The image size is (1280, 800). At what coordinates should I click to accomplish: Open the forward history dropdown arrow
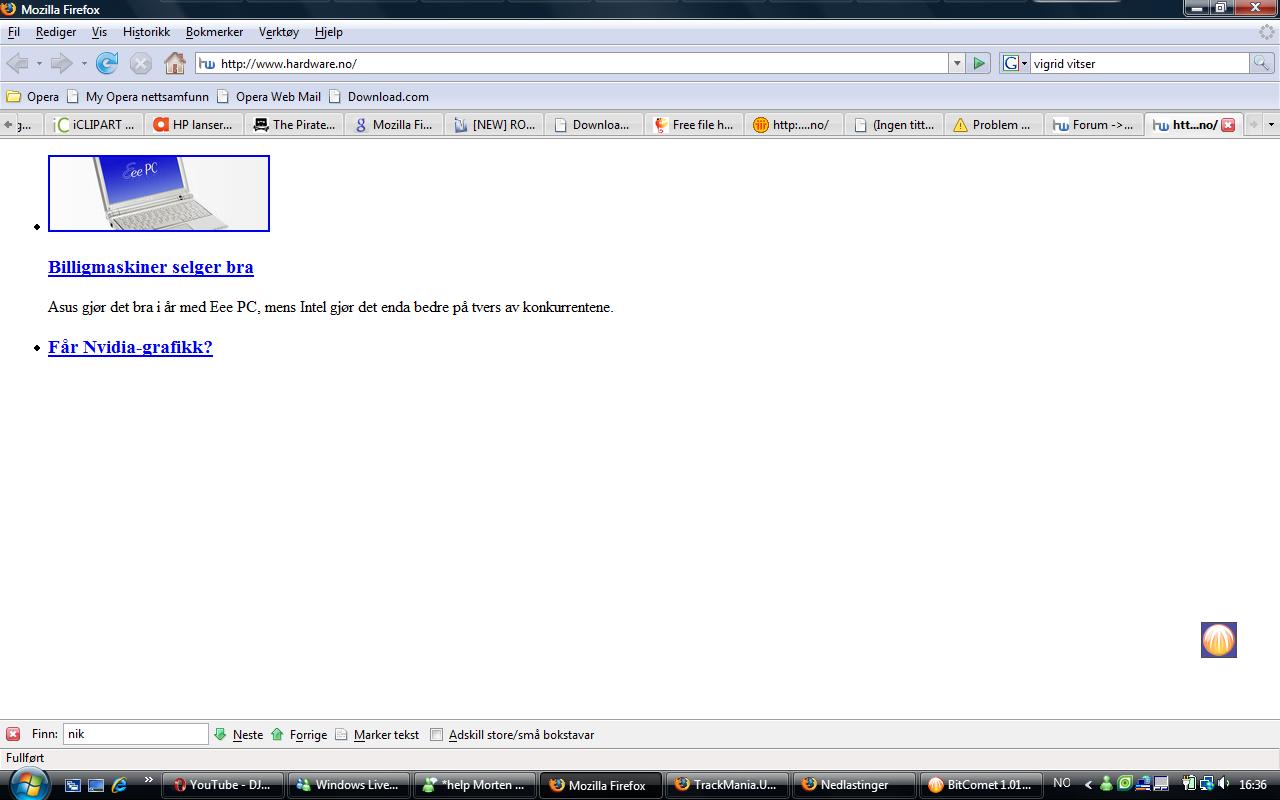(84, 64)
